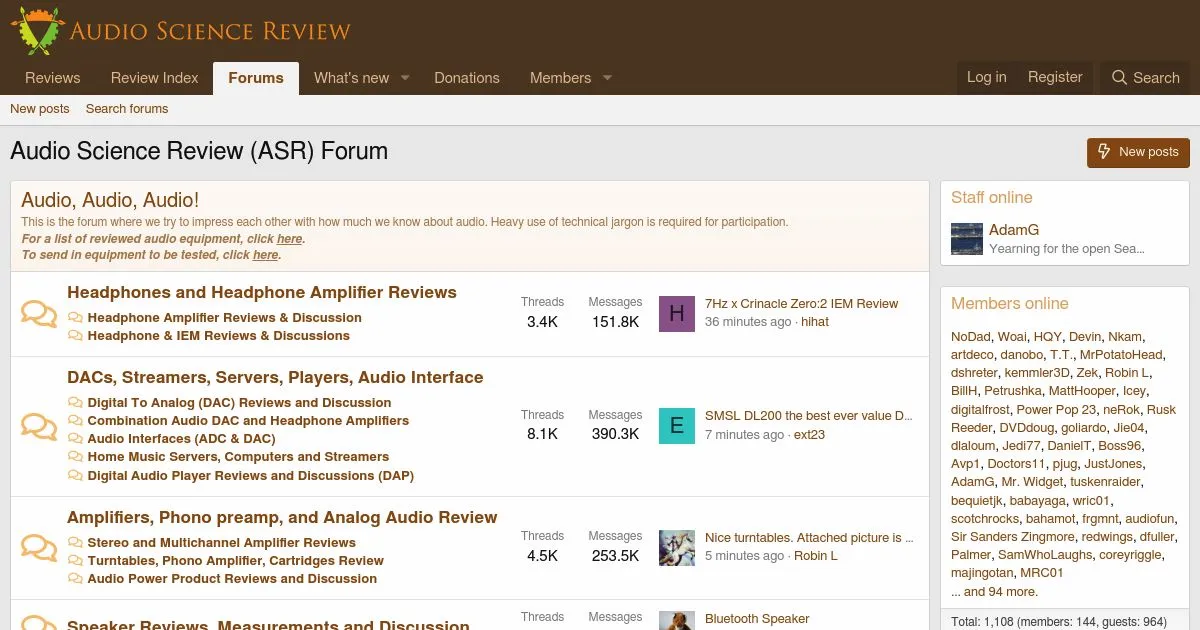
Task: Click the chat bubble icon for Amplifiers, Phono preamp forum
Action: pyautogui.click(x=39, y=547)
